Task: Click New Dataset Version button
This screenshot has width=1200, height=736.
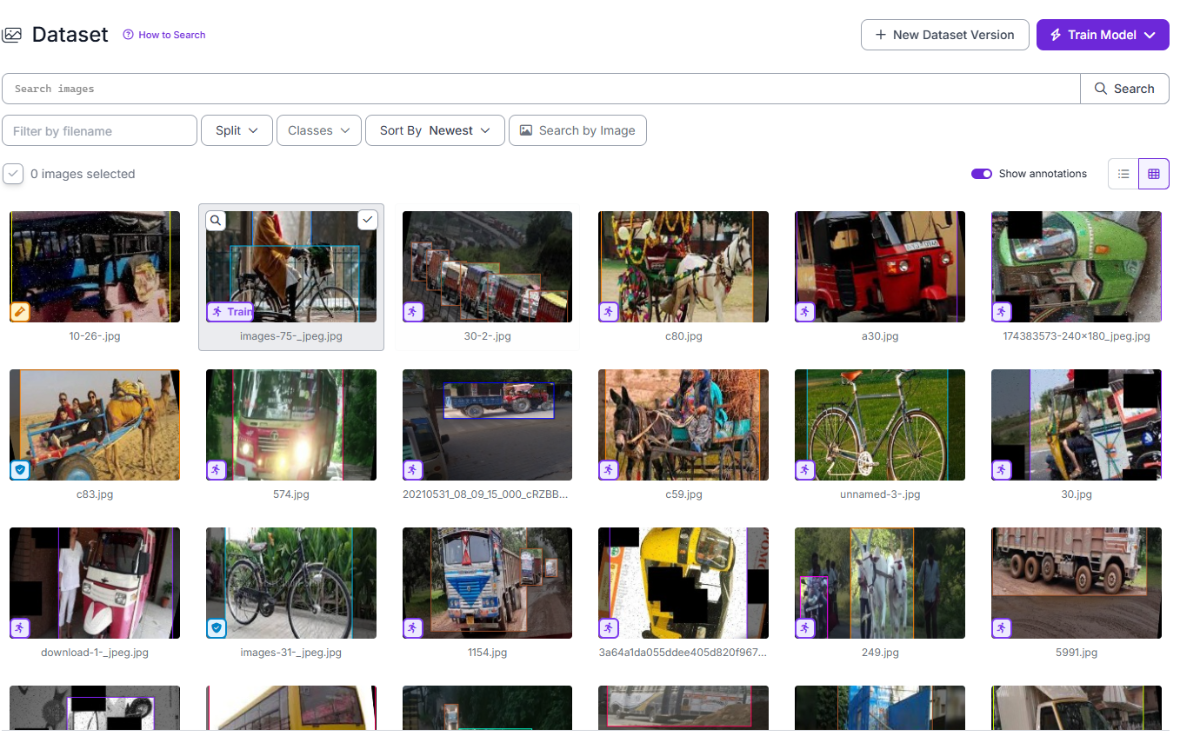Action: coord(945,35)
